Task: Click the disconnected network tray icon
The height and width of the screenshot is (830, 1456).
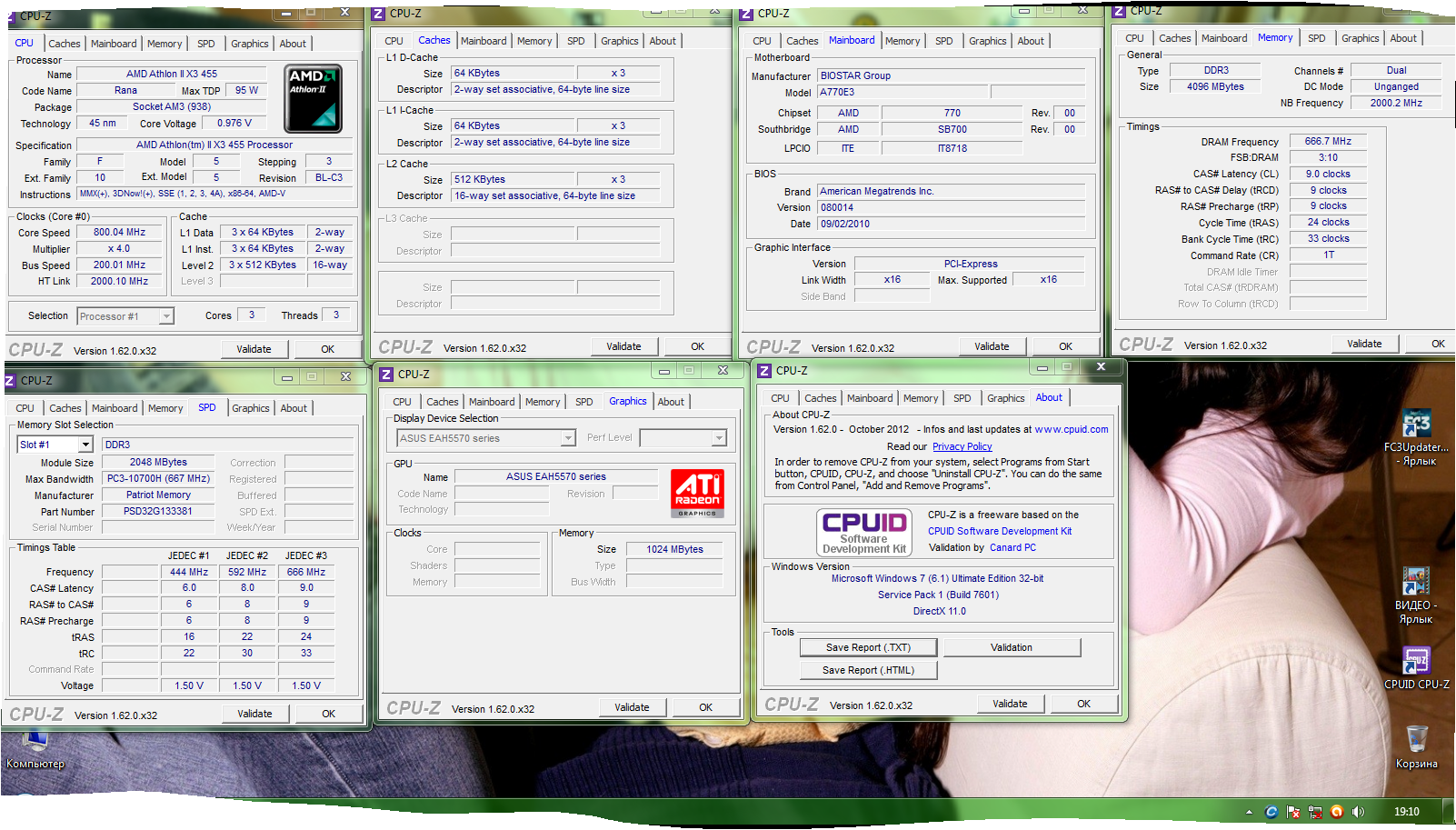Action: click(x=1314, y=812)
